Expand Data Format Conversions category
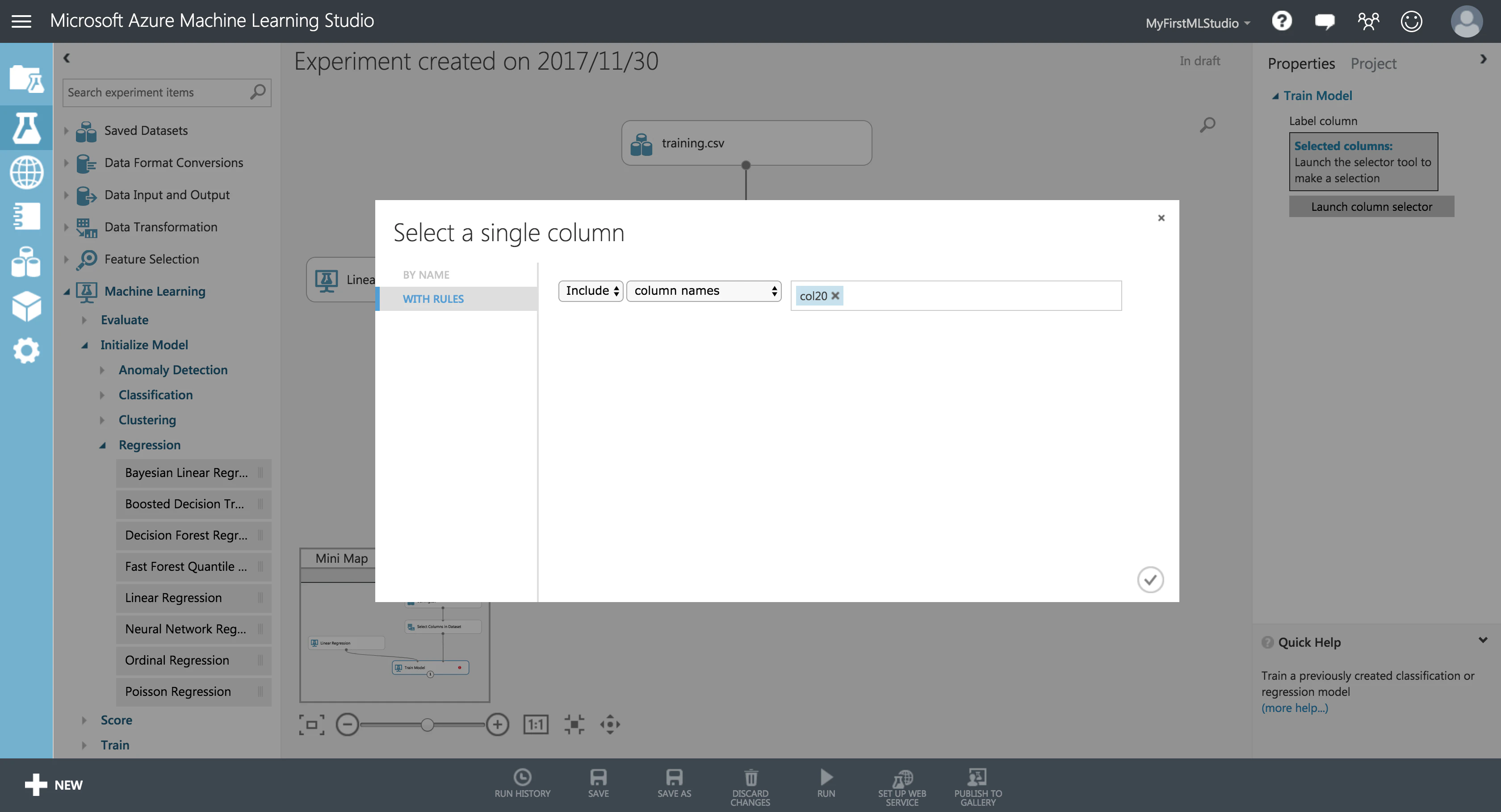Screen dimensions: 1501x812 [66, 163]
